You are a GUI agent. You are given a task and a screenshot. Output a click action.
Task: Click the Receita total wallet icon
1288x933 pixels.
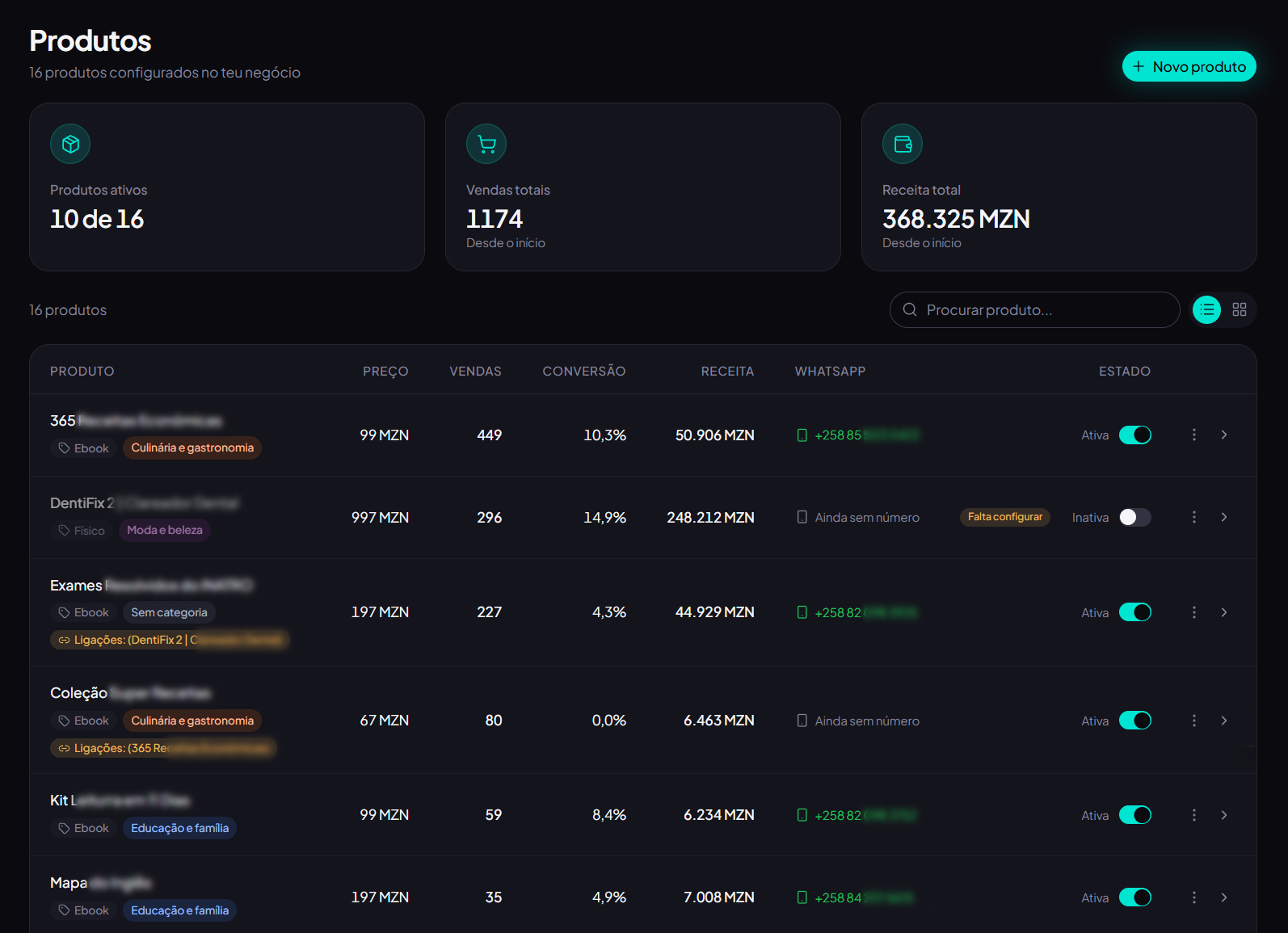point(903,144)
